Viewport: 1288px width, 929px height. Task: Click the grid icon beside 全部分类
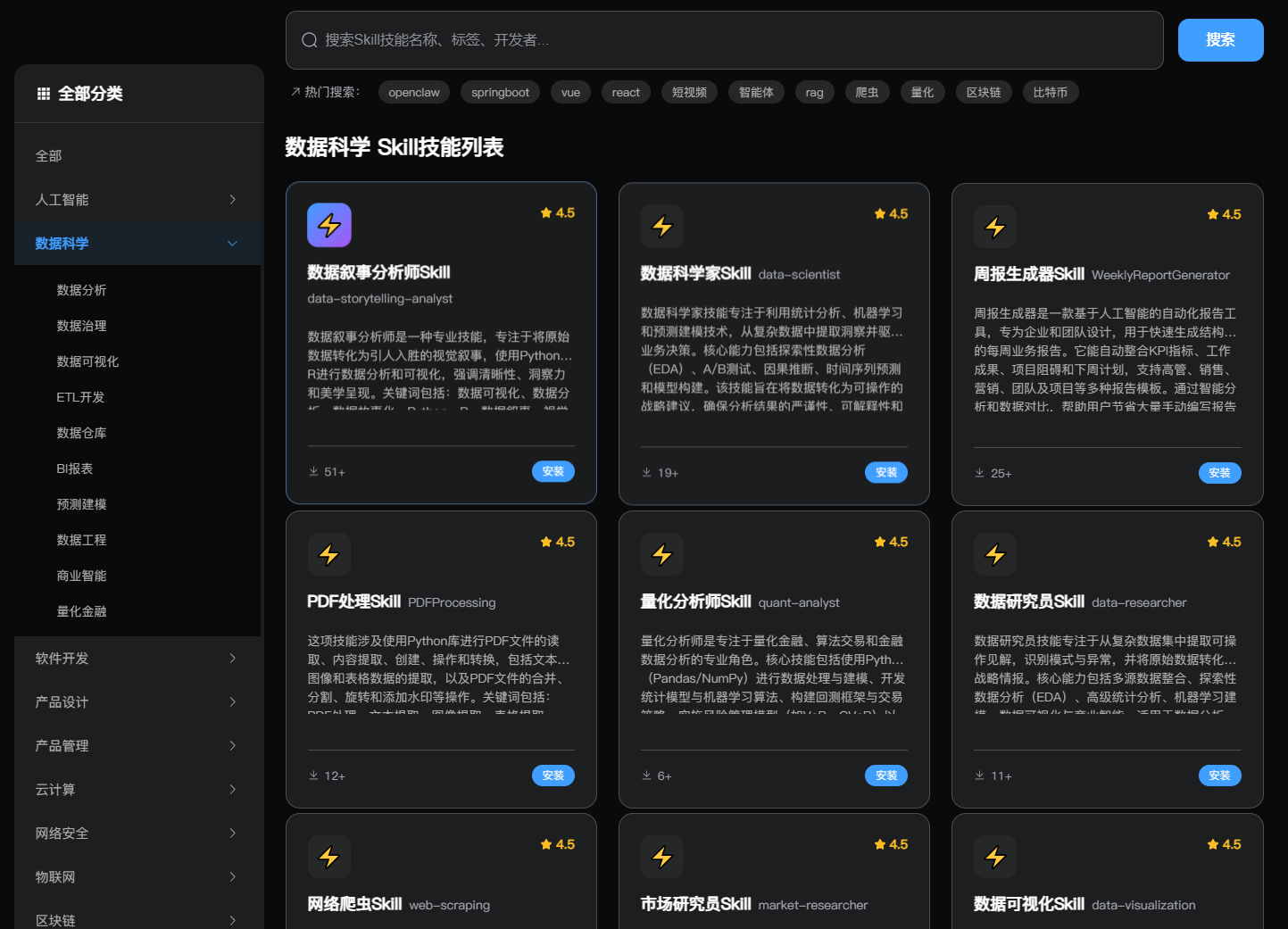coord(43,94)
